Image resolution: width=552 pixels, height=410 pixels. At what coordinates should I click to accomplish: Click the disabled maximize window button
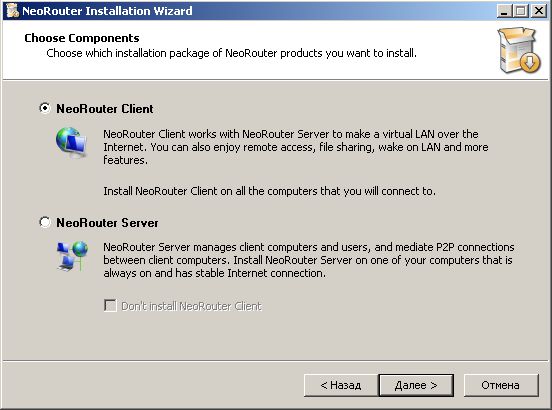[x=521, y=11]
